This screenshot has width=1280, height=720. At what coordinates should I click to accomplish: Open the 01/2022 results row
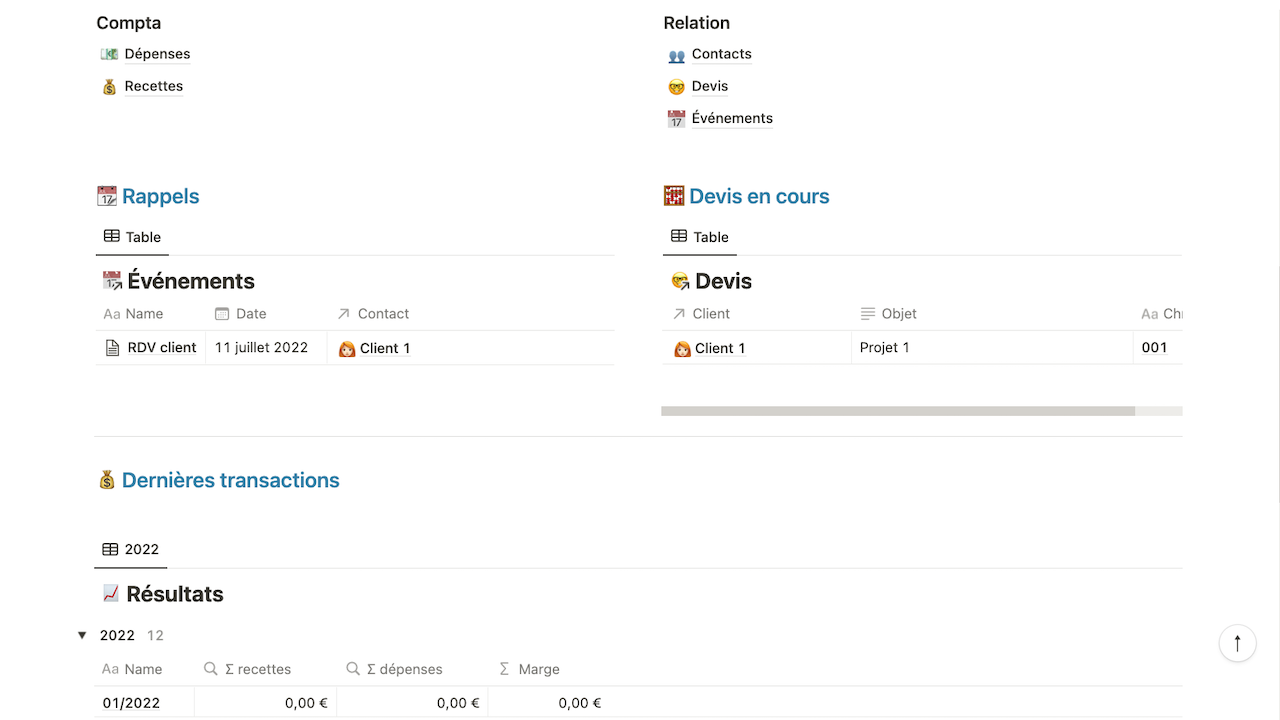[131, 703]
